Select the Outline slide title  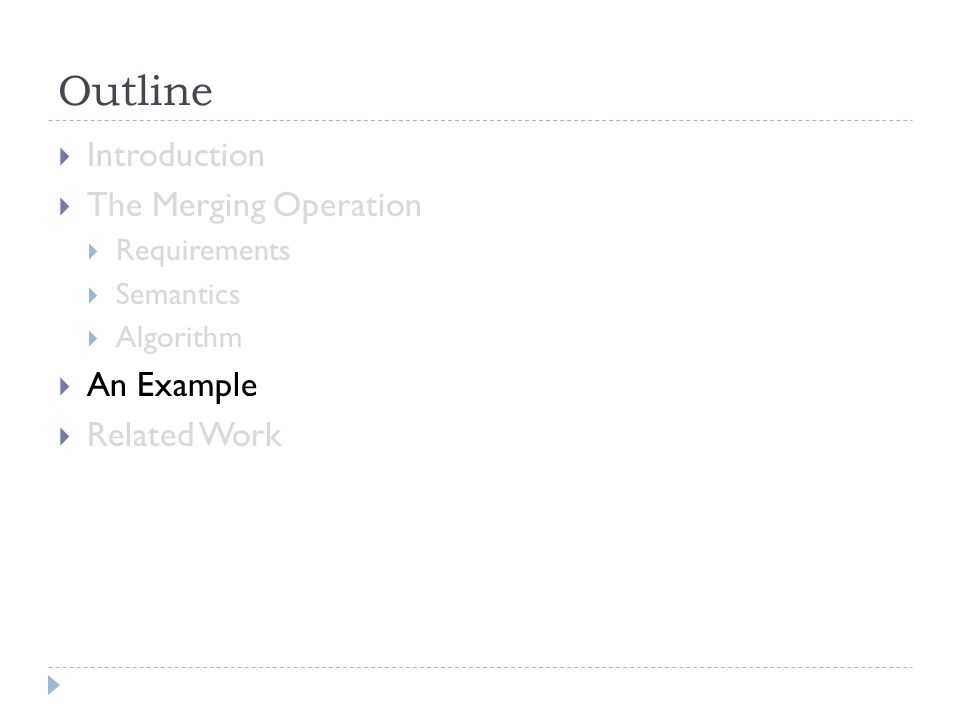(x=135, y=91)
